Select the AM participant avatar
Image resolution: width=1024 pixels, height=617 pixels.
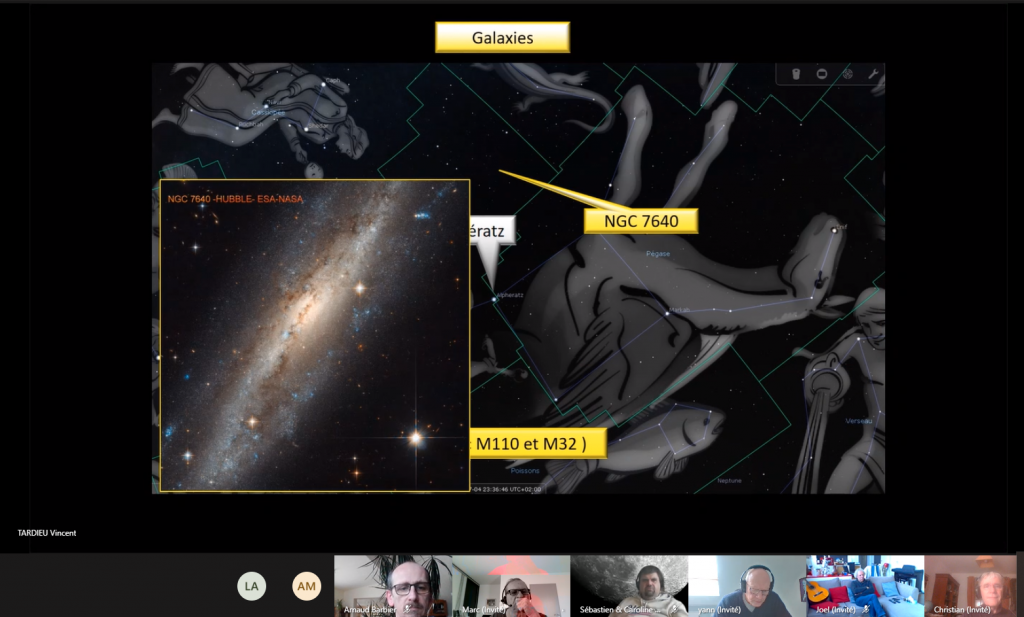click(x=306, y=586)
